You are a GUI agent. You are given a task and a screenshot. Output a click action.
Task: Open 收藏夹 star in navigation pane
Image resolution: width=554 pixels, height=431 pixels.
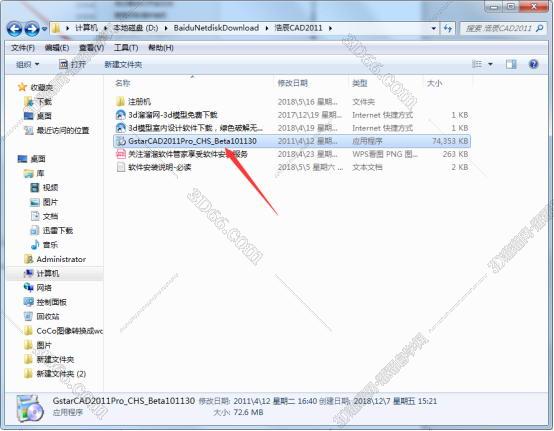tap(22, 87)
